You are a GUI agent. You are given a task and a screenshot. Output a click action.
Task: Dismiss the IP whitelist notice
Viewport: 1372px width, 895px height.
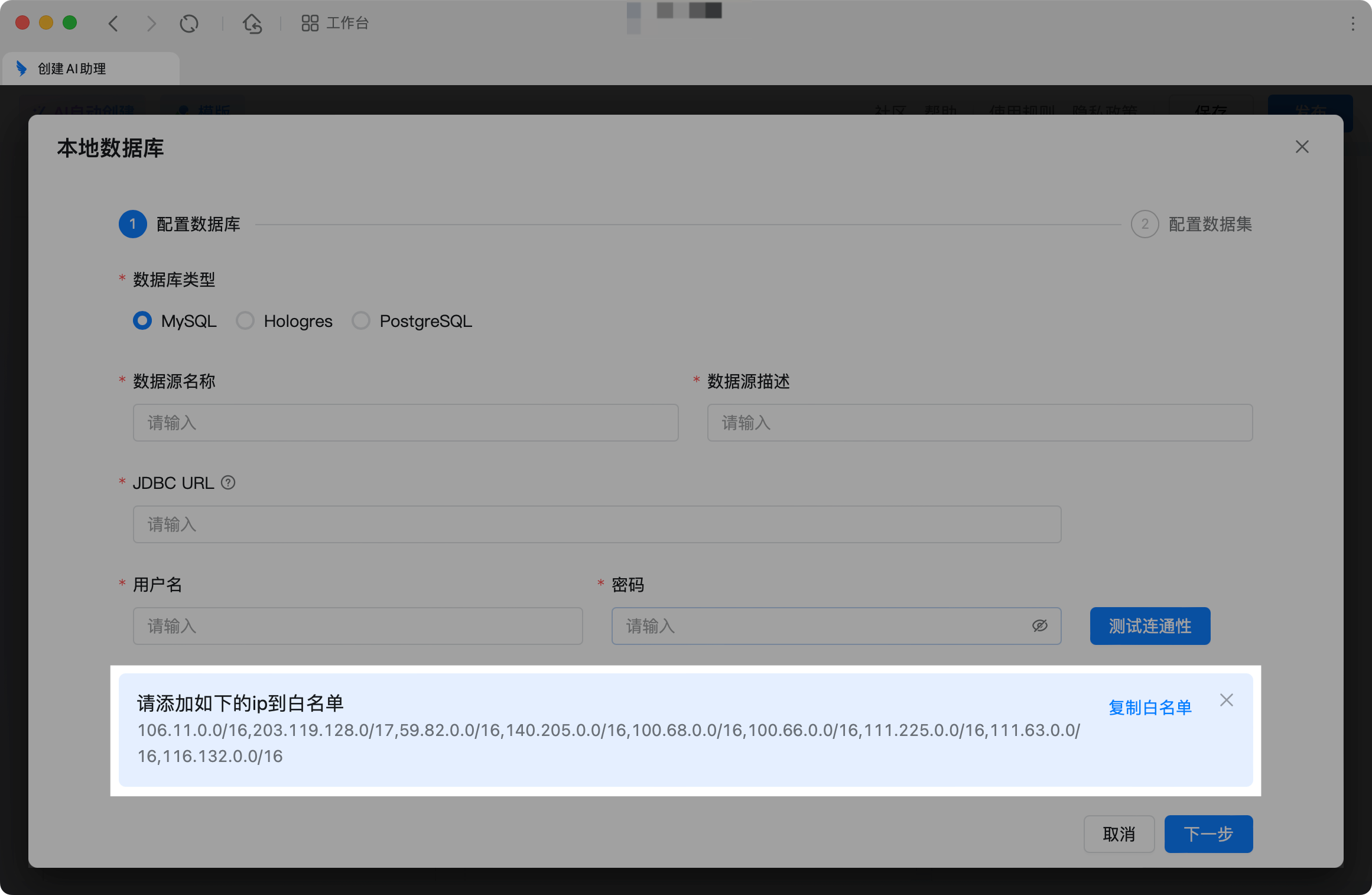pos(1227,701)
